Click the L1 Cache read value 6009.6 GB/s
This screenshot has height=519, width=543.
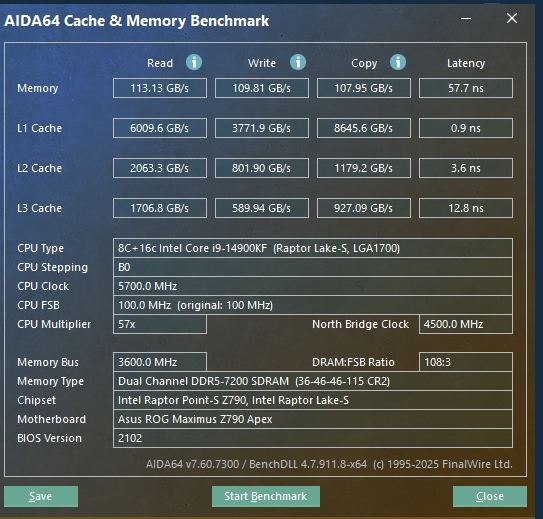point(160,128)
